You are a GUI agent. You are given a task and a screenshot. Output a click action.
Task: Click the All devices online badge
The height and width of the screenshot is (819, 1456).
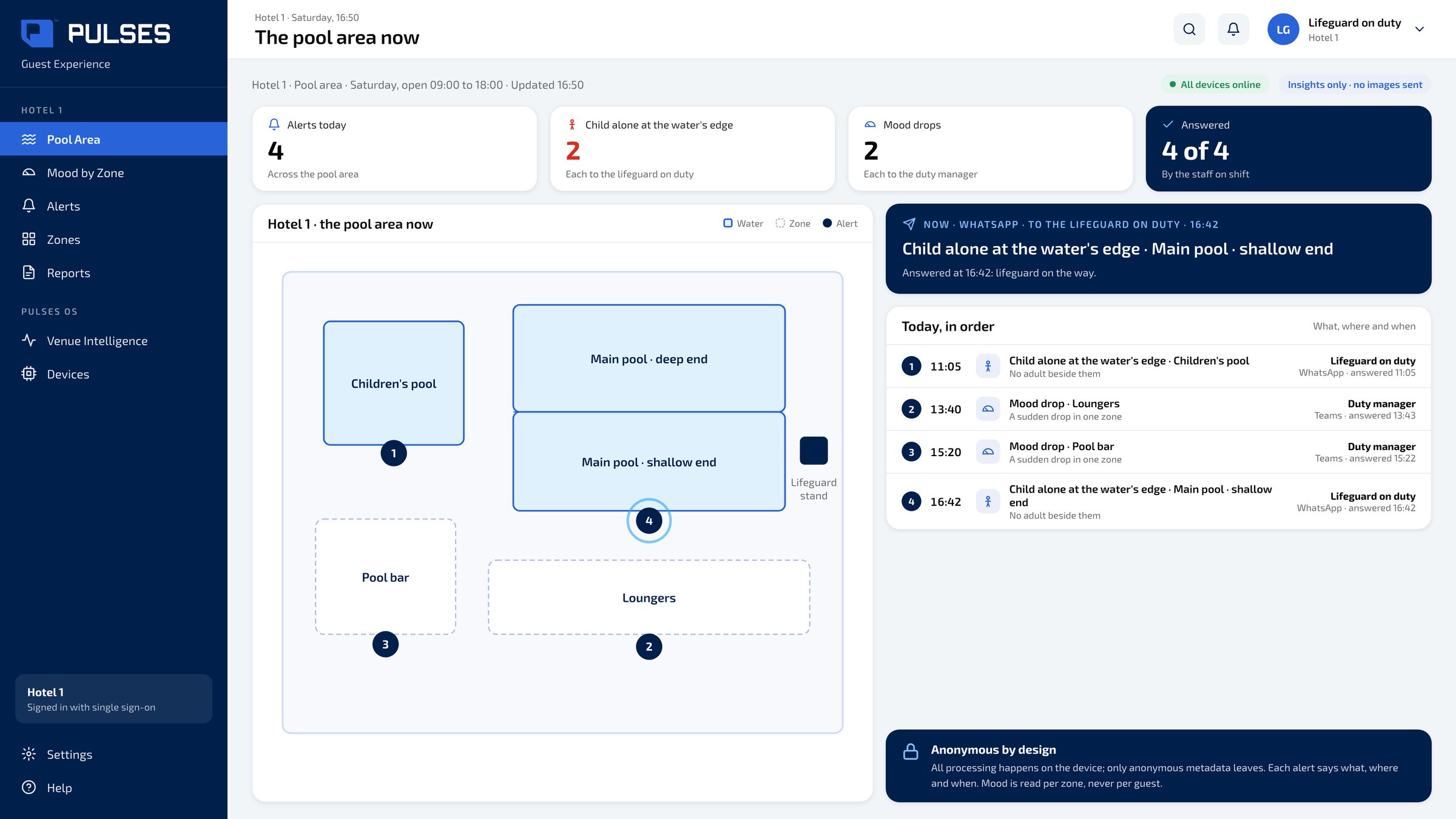[1215, 84]
